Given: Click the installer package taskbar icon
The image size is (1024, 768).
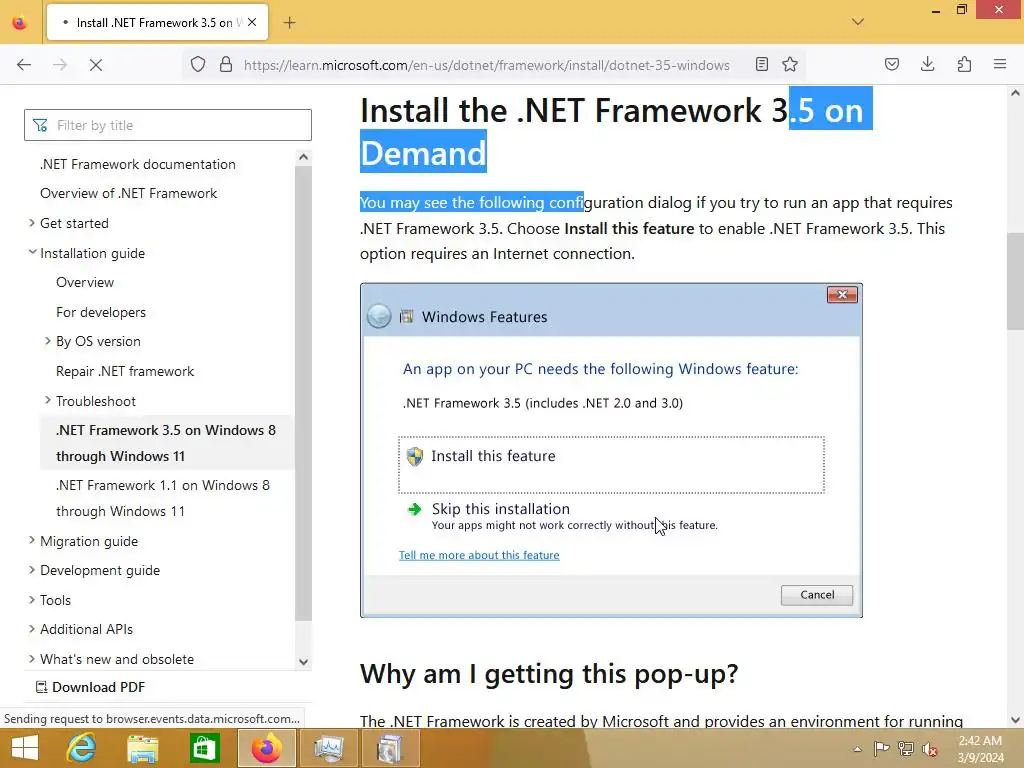Looking at the screenshot, I should tap(390, 748).
